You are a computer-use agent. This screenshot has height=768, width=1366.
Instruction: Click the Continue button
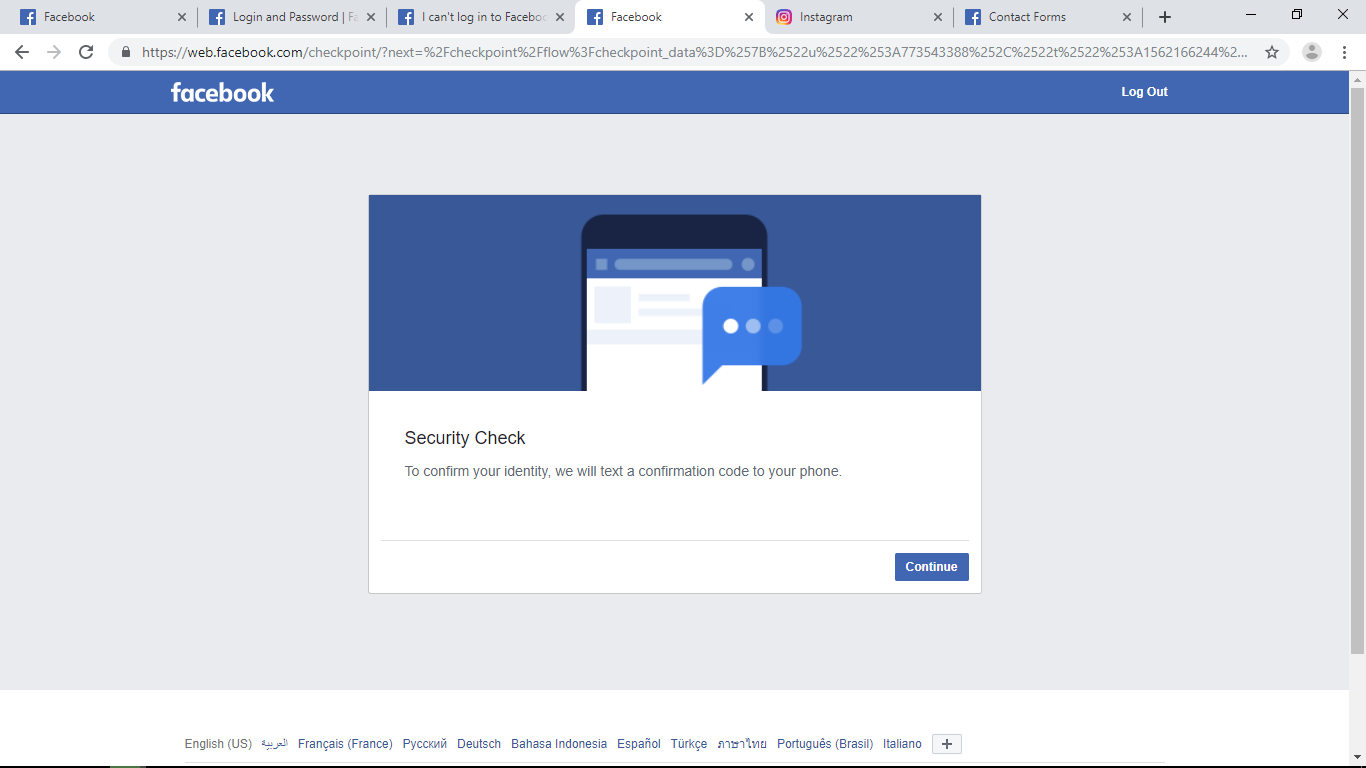point(931,567)
